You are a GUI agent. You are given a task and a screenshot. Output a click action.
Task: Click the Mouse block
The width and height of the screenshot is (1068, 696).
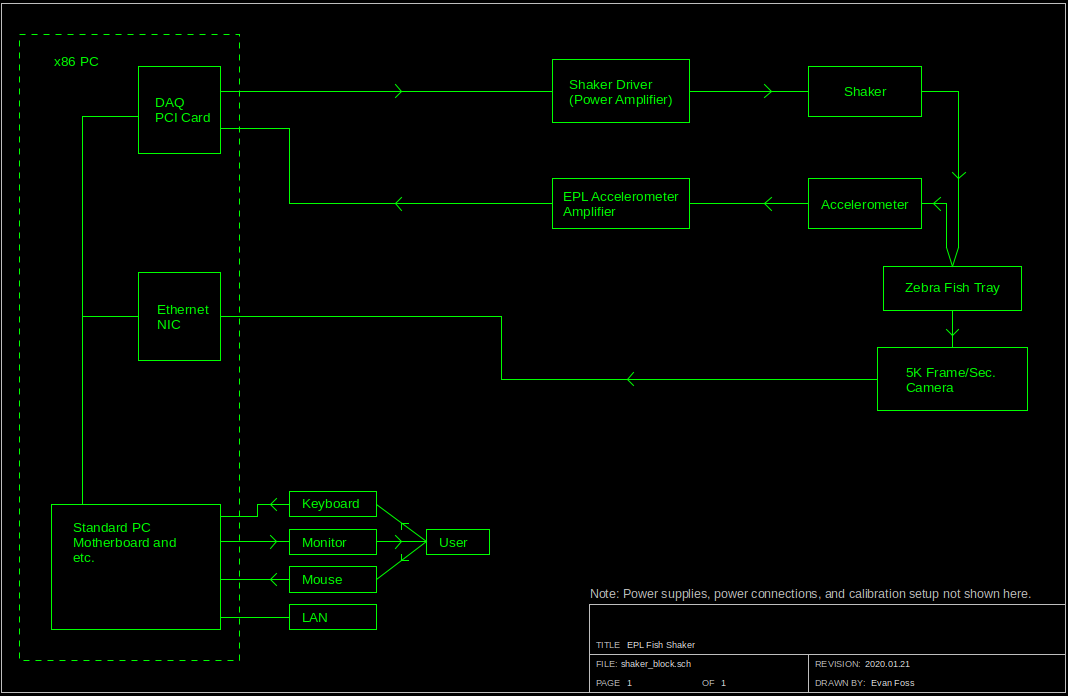coord(333,579)
